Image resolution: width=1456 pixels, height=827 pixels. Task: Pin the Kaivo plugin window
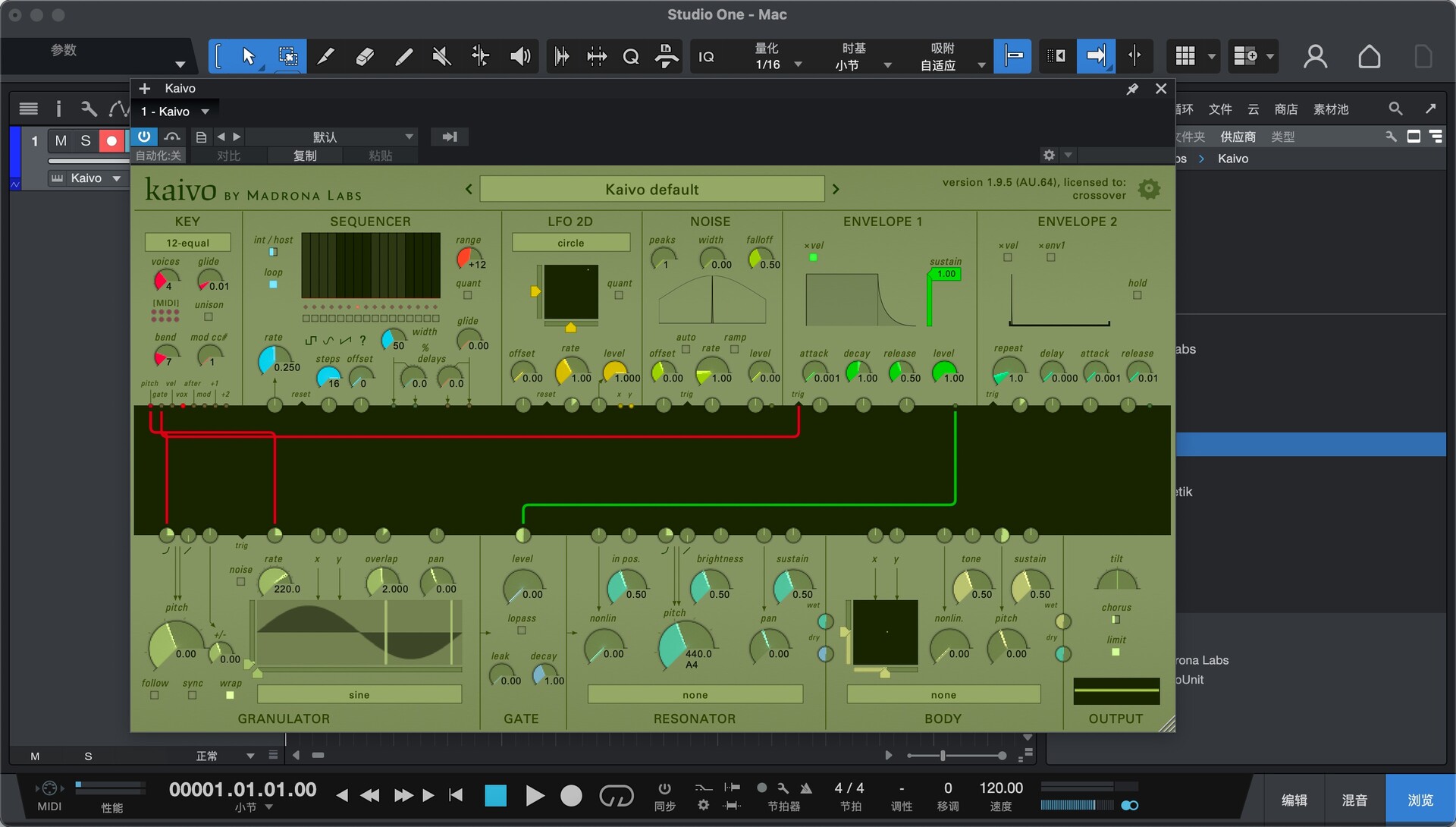(x=1132, y=89)
